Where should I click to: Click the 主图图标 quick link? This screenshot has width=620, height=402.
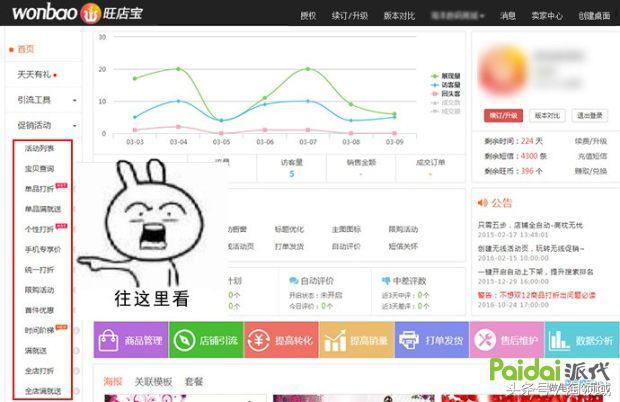click(346, 229)
